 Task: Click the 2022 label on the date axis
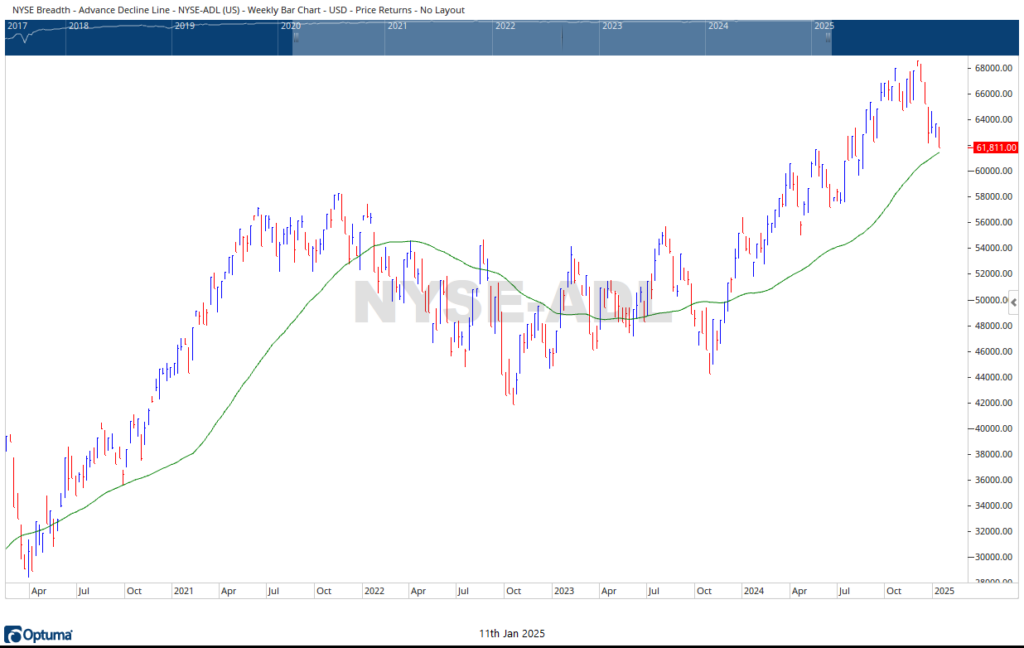click(x=375, y=591)
